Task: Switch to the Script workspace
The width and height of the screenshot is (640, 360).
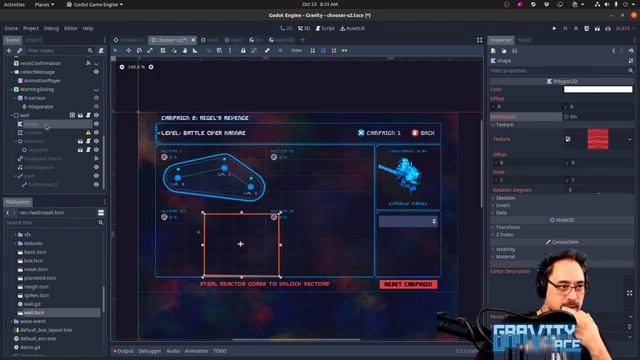Action: click(325, 29)
